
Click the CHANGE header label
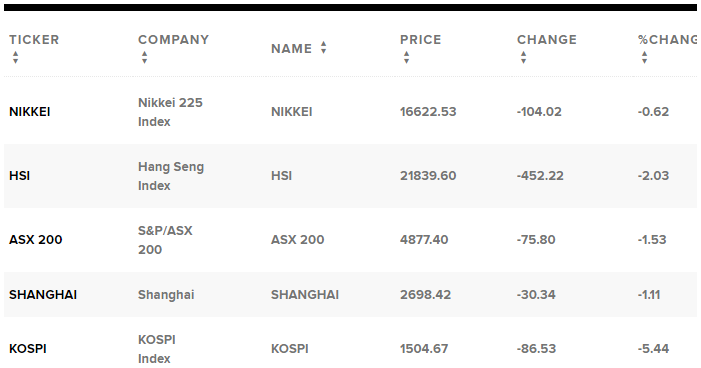pyautogui.click(x=547, y=40)
